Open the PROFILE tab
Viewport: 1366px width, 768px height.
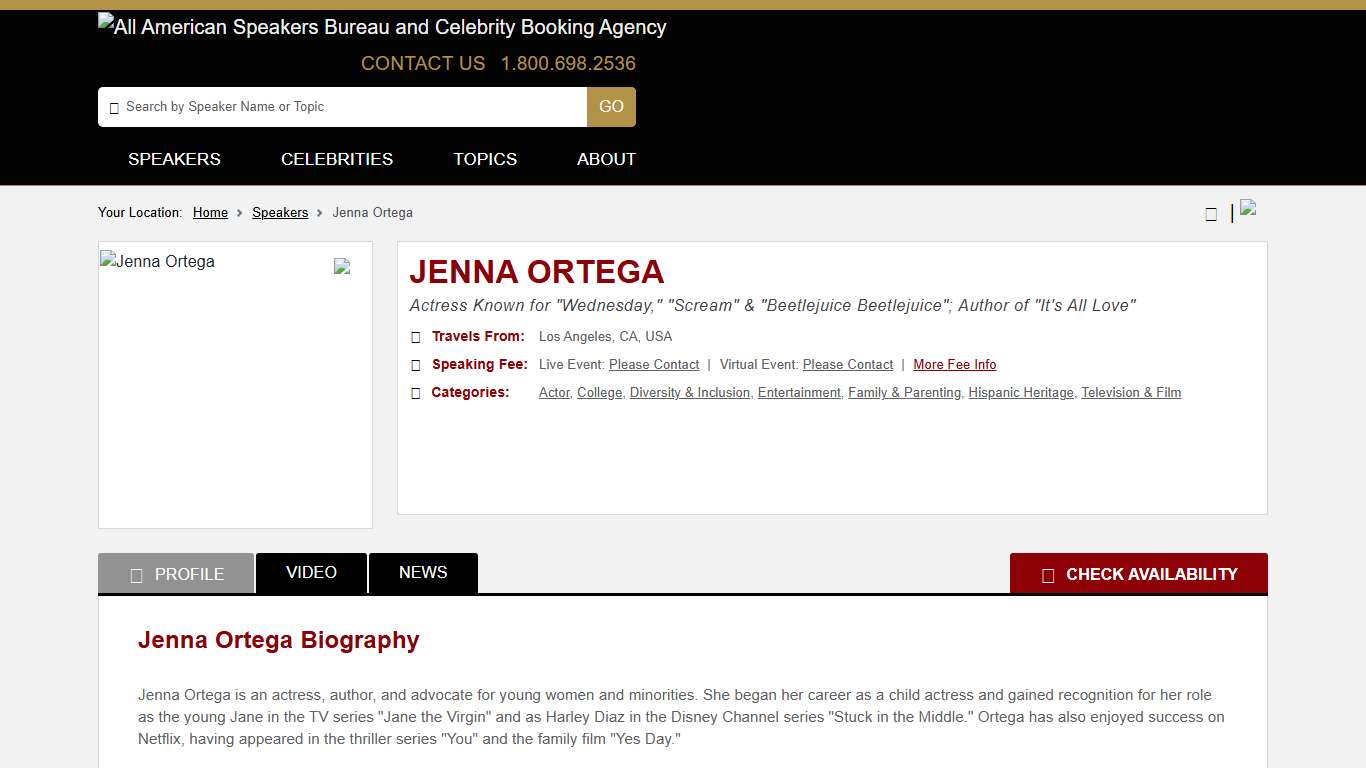pos(176,573)
